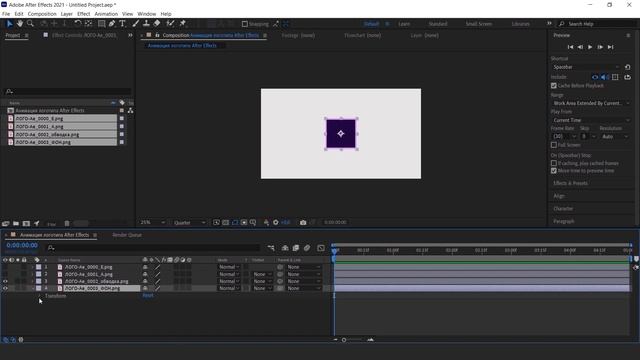Screen dimensions: 640x360
Task: Select the Hand tool
Action: pyautogui.click(x=20, y=24)
